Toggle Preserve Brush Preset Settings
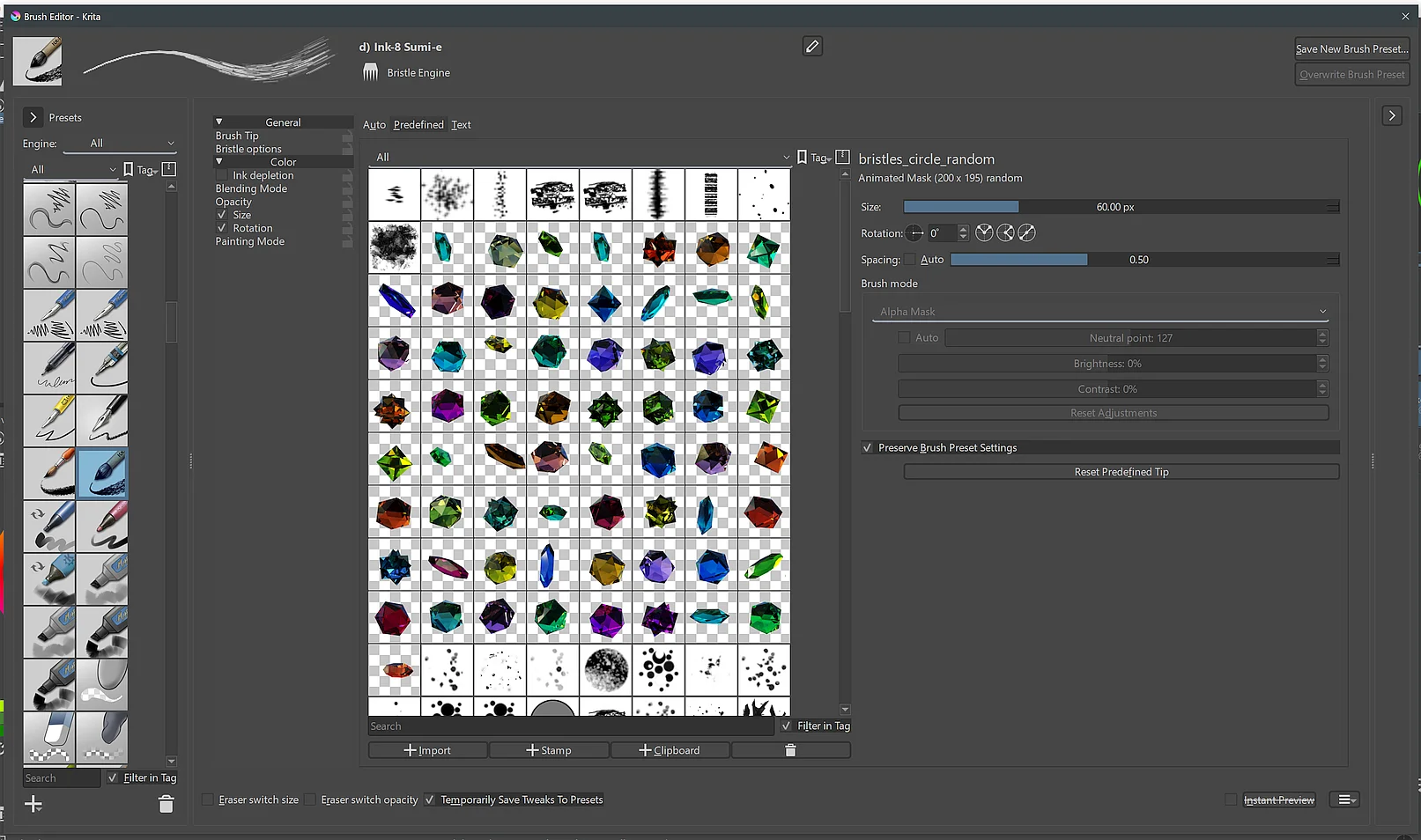1421x840 pixels. coord(868,448)
